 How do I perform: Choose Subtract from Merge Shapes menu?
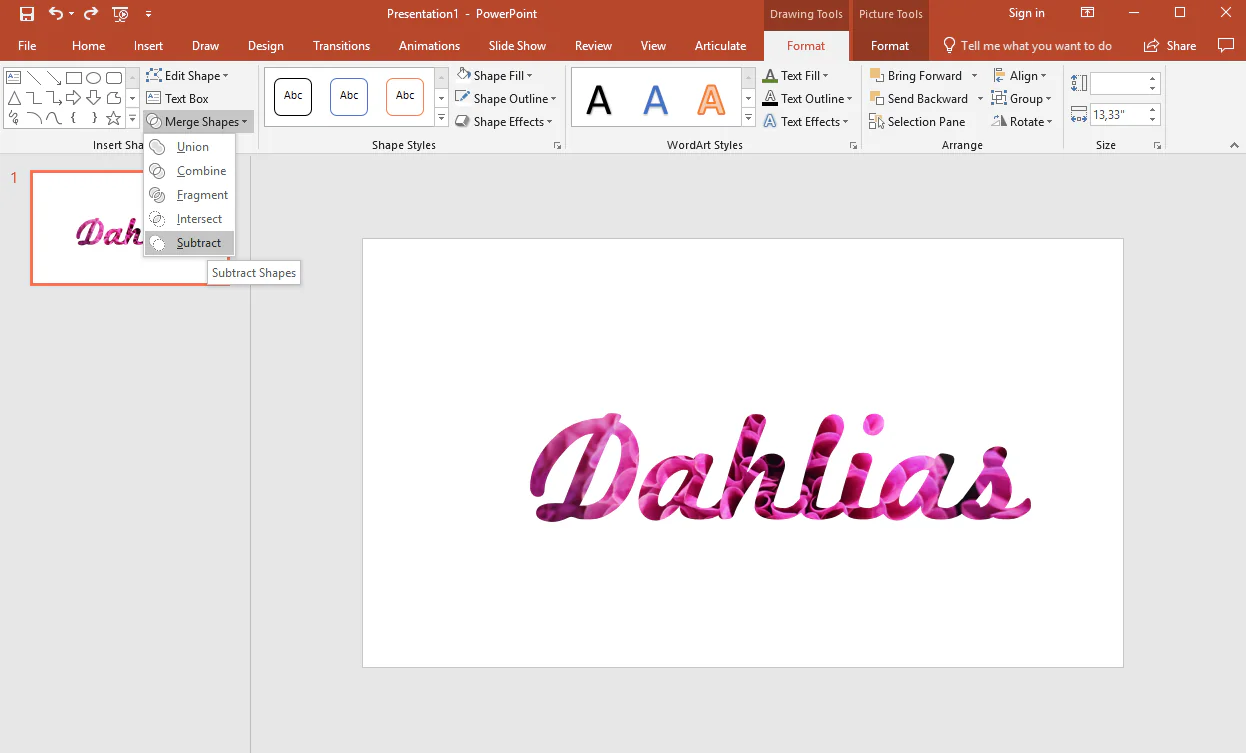(189, 242)
